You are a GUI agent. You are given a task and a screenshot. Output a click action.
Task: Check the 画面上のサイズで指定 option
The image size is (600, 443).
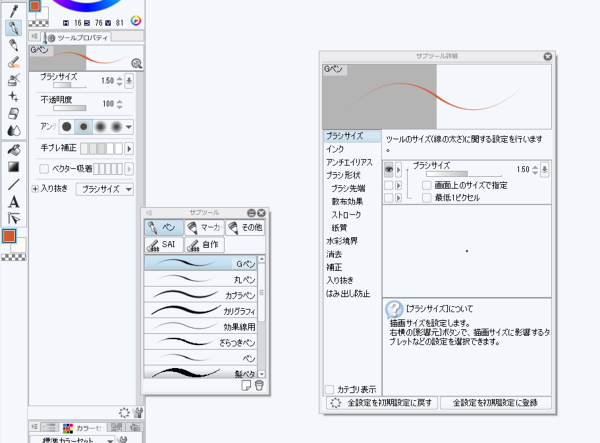tap(427, 185)
